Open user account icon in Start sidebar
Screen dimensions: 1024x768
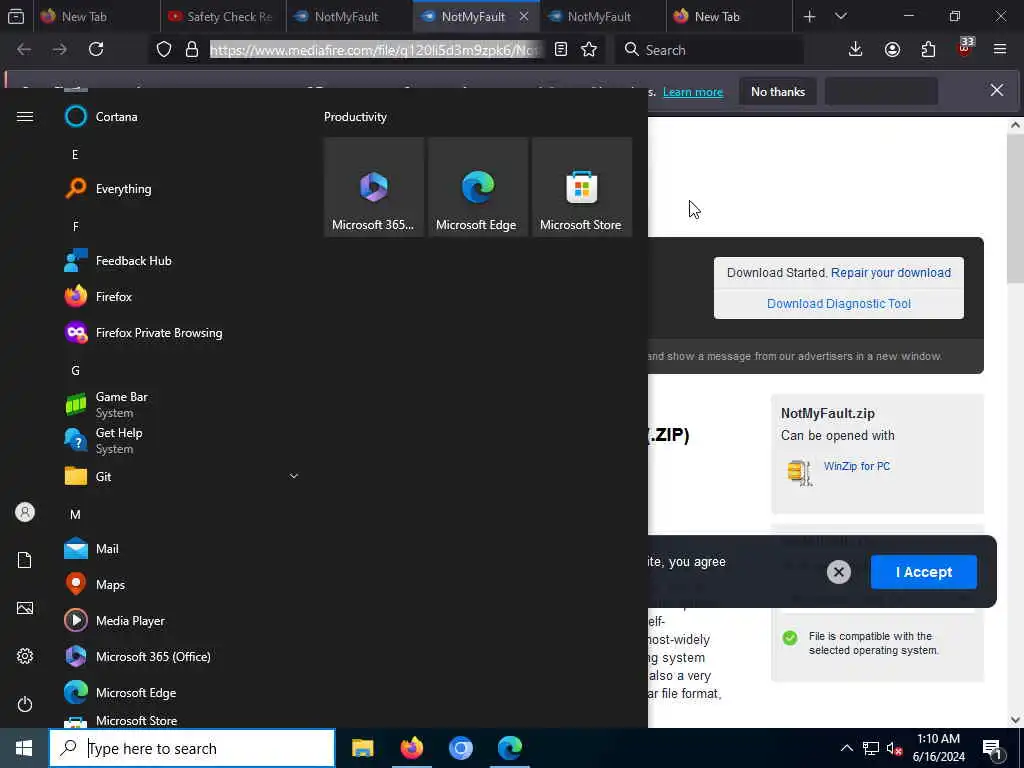tap(25, 512)
